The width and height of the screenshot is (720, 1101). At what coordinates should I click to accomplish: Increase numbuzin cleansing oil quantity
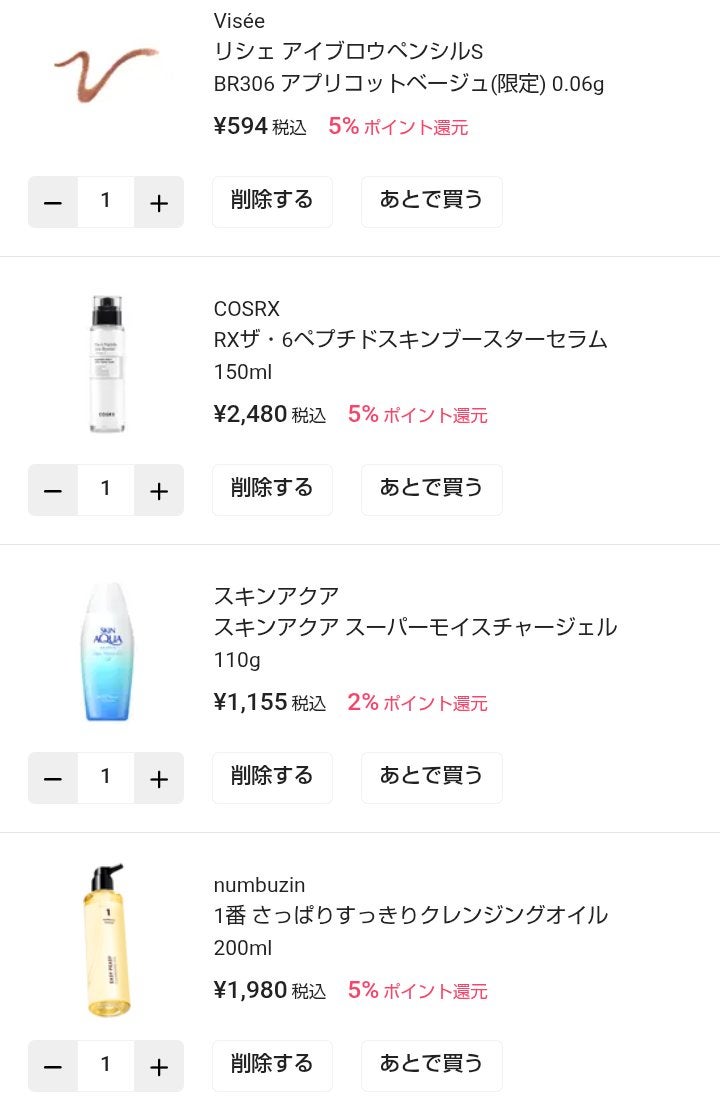tap(158, 1066)
